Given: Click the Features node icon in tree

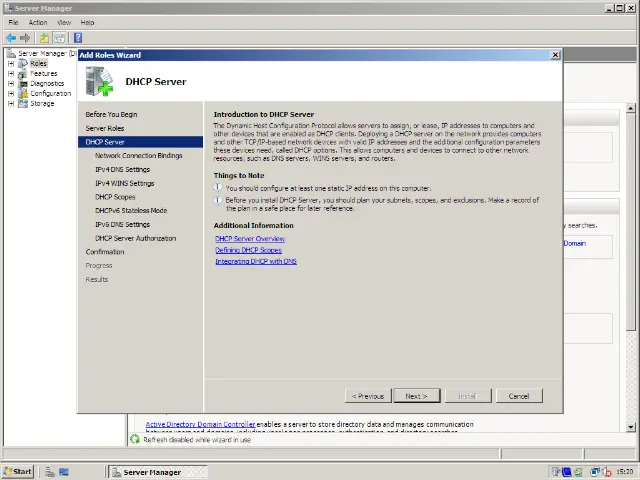Looking at the screenshot, I should pyautogui.click(x=23, y=73).
